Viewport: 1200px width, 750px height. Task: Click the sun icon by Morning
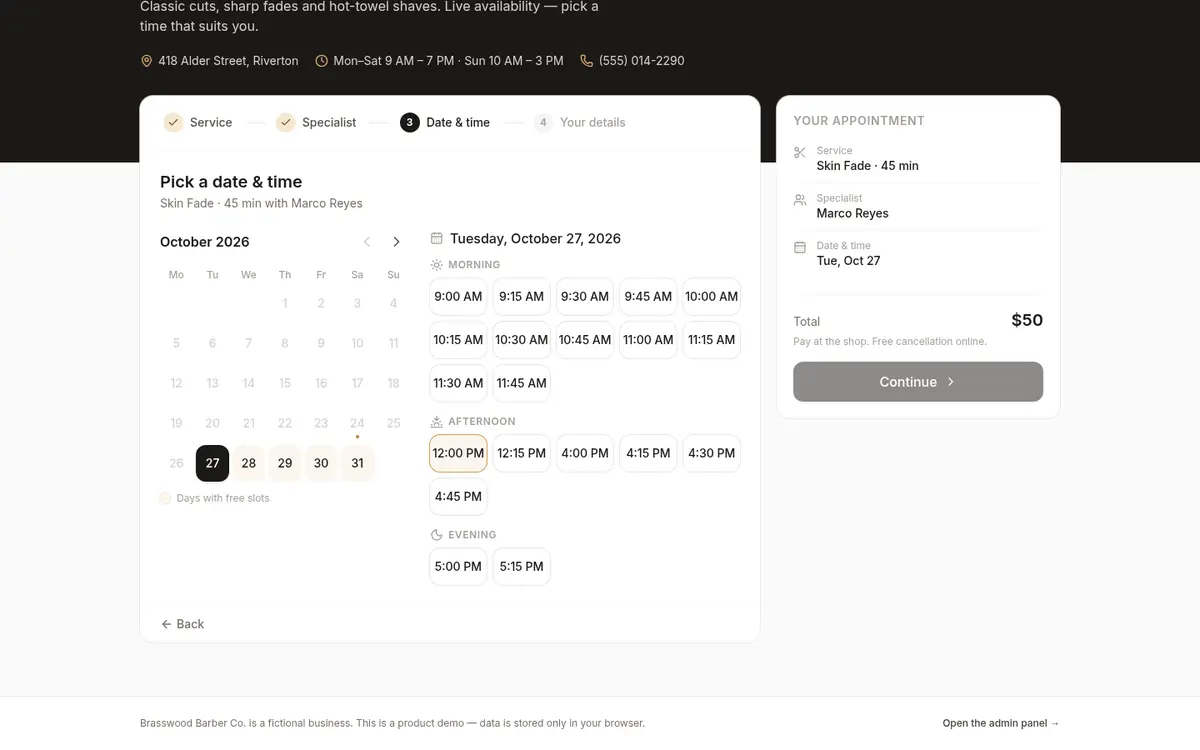436,265
